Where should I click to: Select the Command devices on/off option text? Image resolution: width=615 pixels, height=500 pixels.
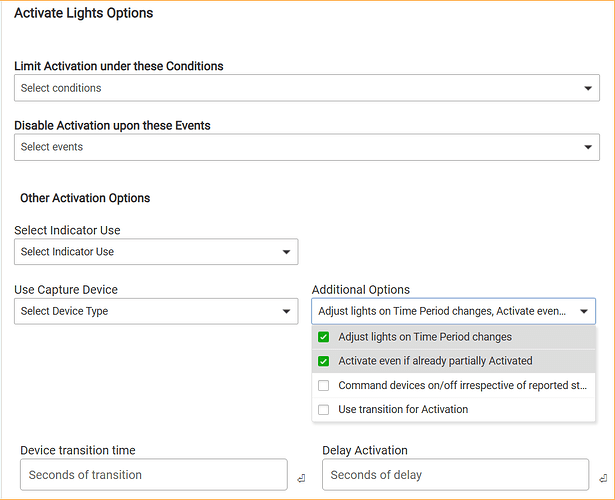(x=460, y=385)
